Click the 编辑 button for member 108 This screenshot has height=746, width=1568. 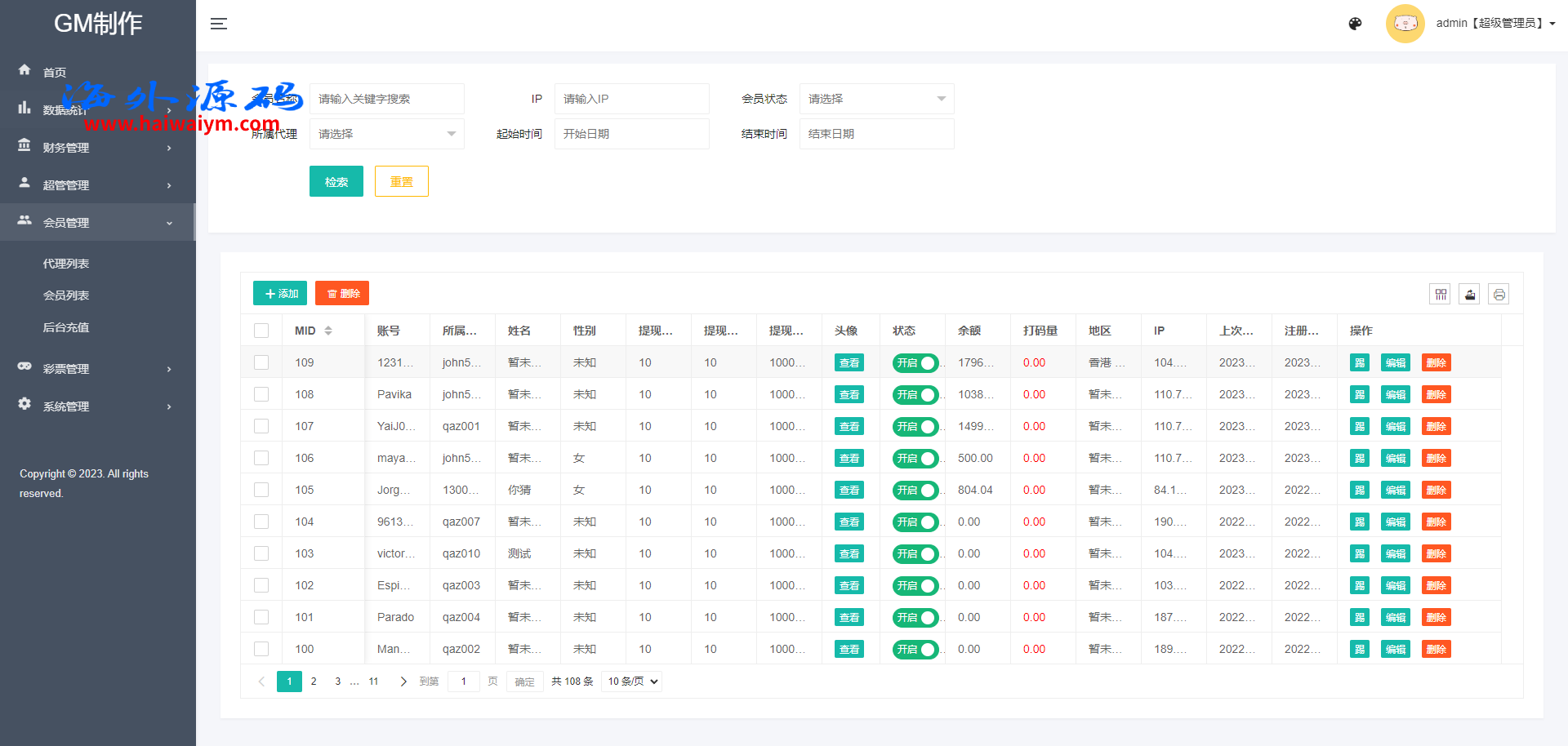pos(1395,395)
